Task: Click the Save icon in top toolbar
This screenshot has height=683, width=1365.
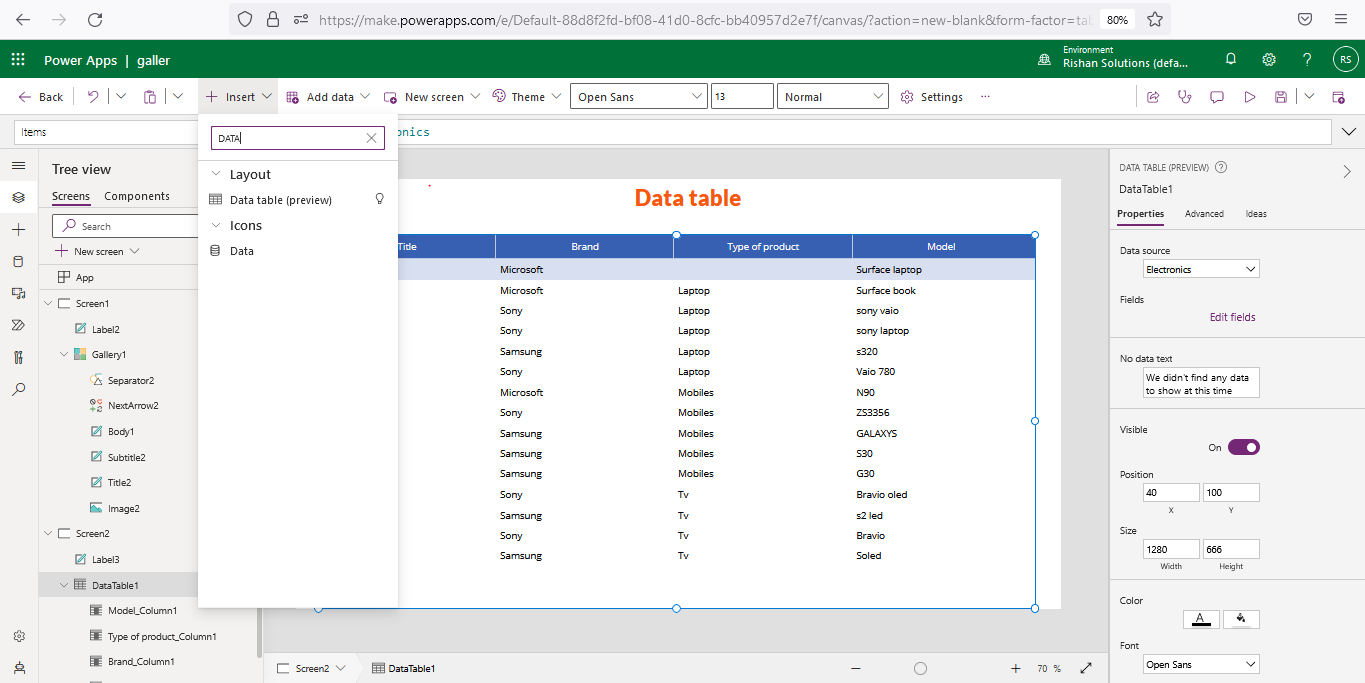Action: pos(1280,97)
